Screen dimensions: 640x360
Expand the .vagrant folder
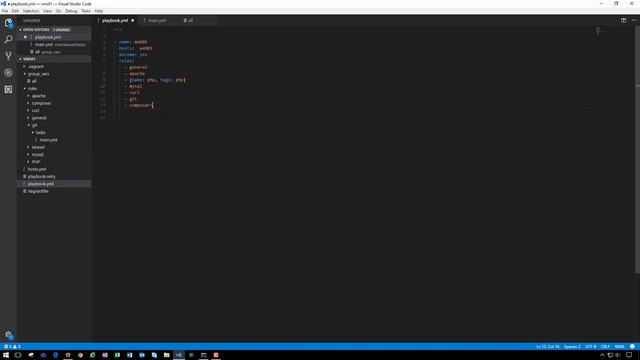point(24,67)
